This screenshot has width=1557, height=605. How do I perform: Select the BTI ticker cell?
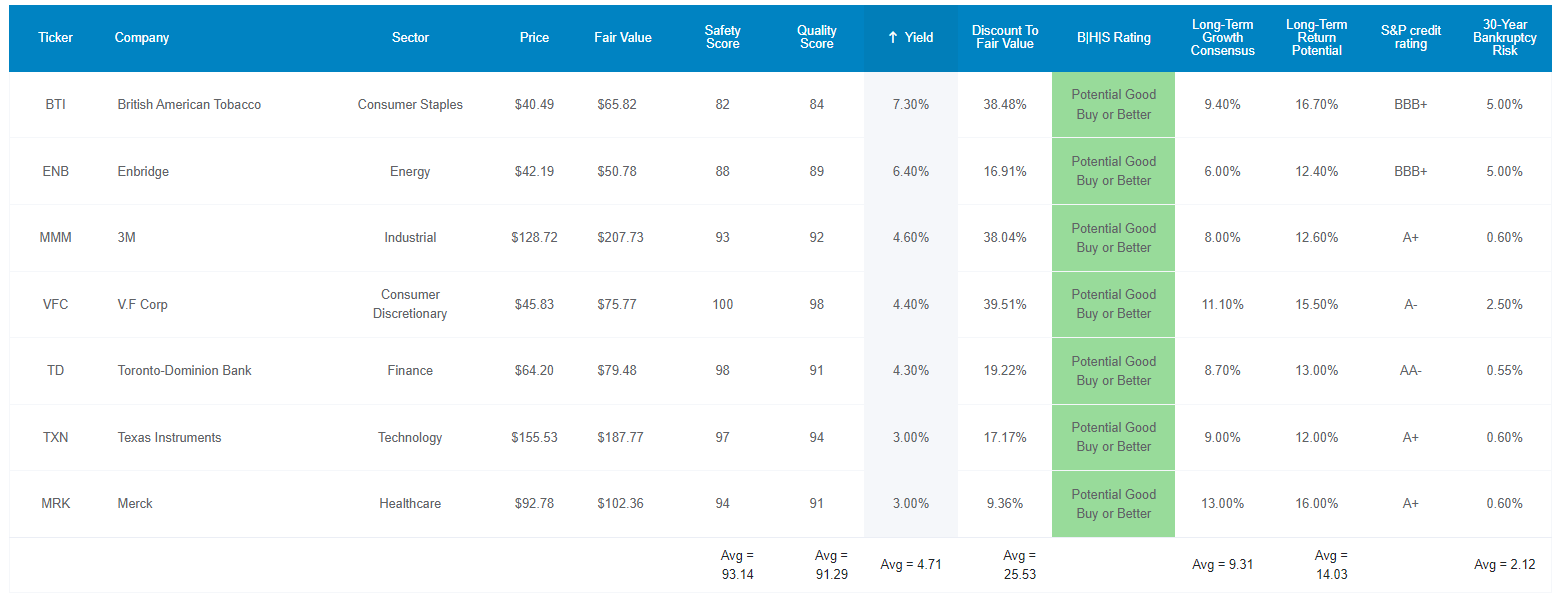click(x=56, y=105)
